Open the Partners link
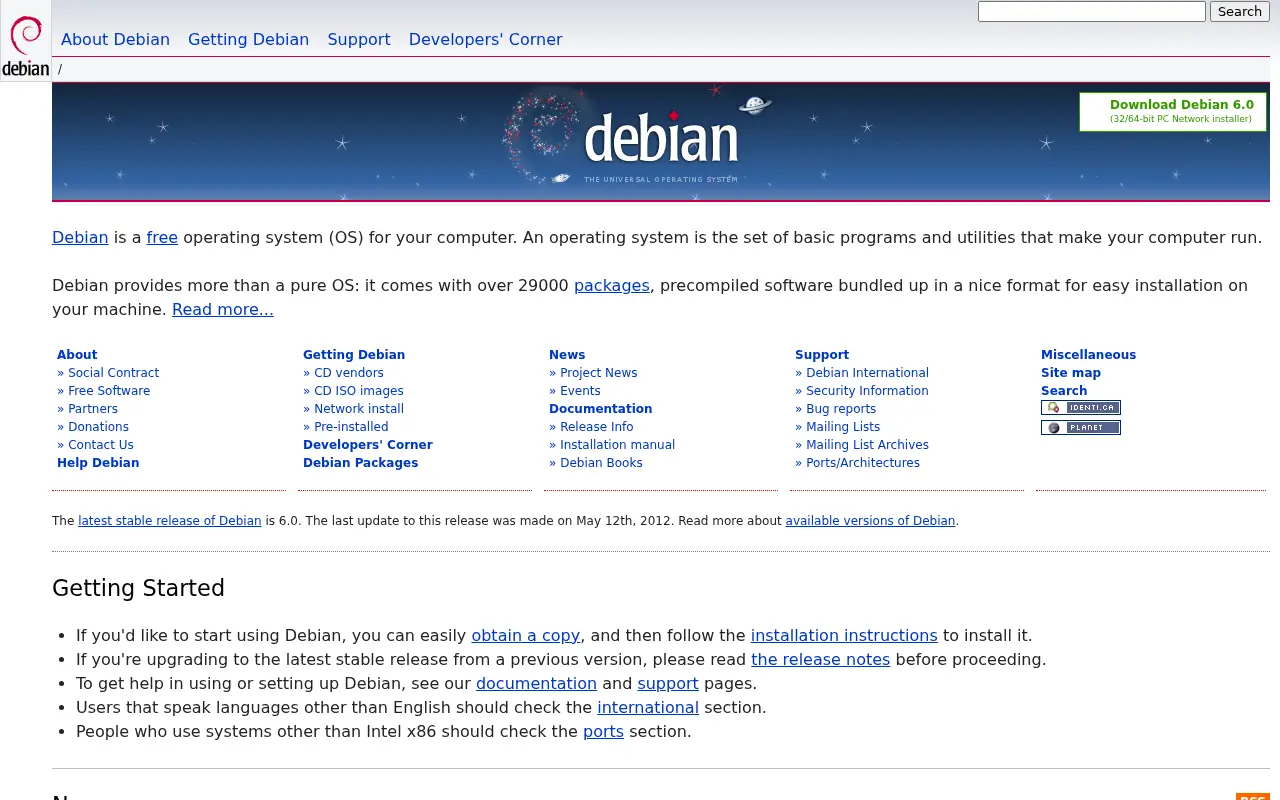The width and height of the screenshot is (1280, 800). pos(93,409)
